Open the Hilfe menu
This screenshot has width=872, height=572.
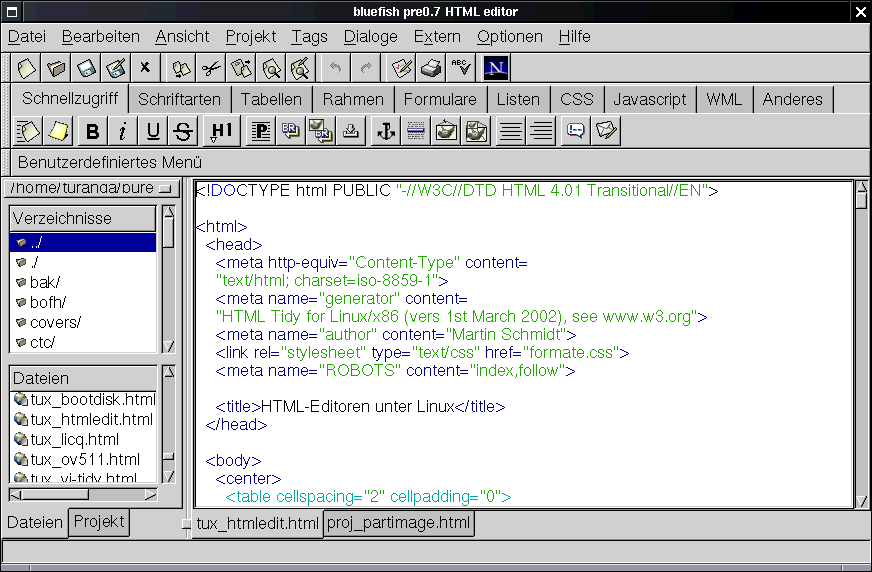coord(574,37)
